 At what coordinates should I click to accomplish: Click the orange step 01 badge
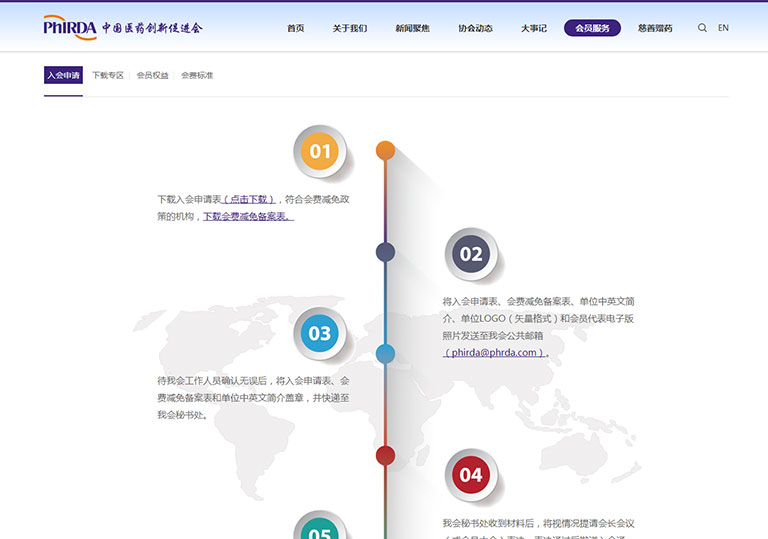pyautogui.click(x=320, y=152)
